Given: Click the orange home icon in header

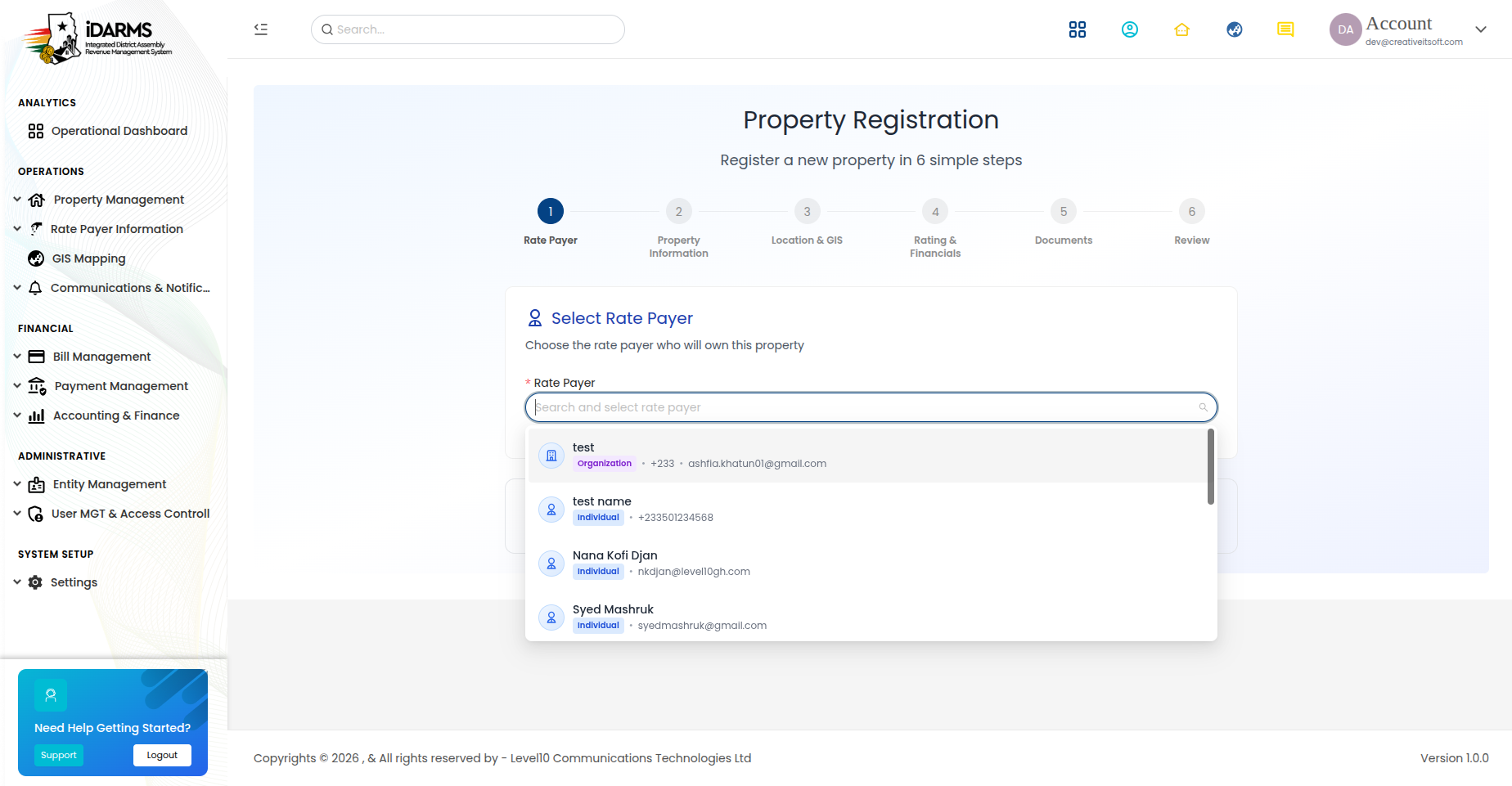Looking at the screenshot, I should [1181, 29].
